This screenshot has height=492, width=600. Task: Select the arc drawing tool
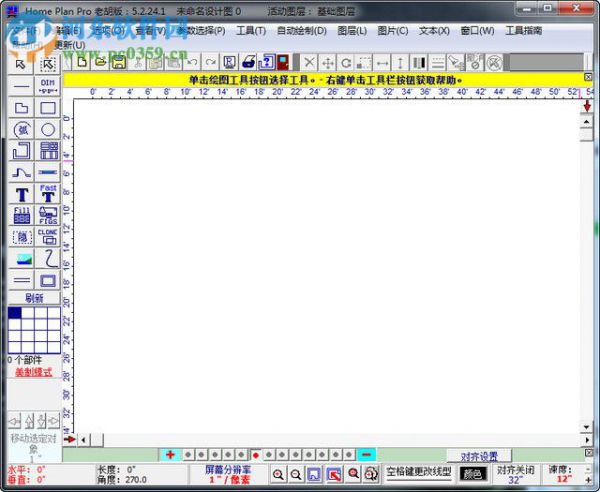click(21, 130)
